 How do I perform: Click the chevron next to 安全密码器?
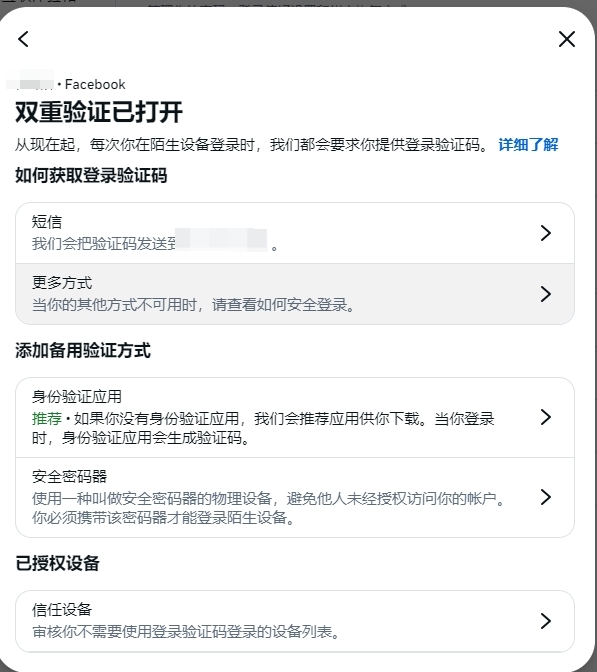coord(546,497)
